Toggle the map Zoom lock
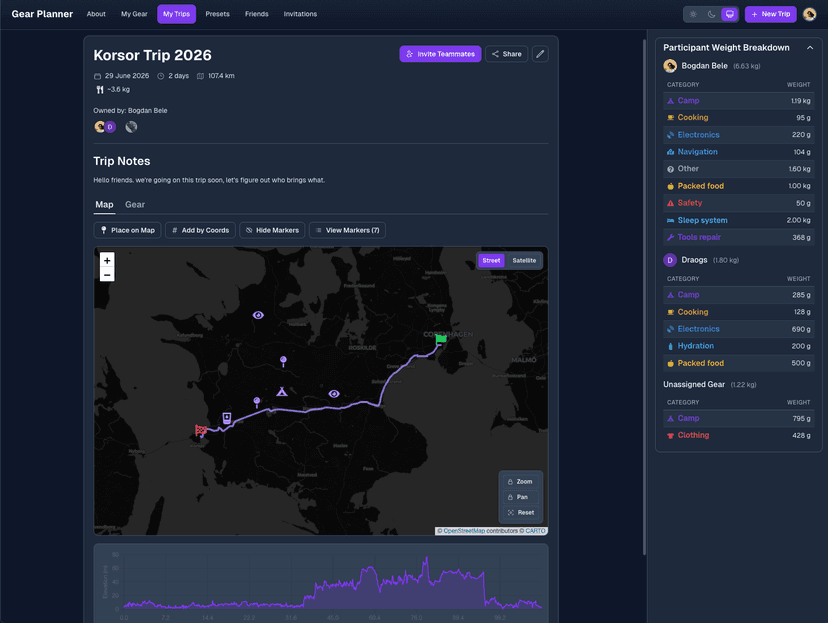The height and width of the screenshot is (623, 828). point(520,481)
